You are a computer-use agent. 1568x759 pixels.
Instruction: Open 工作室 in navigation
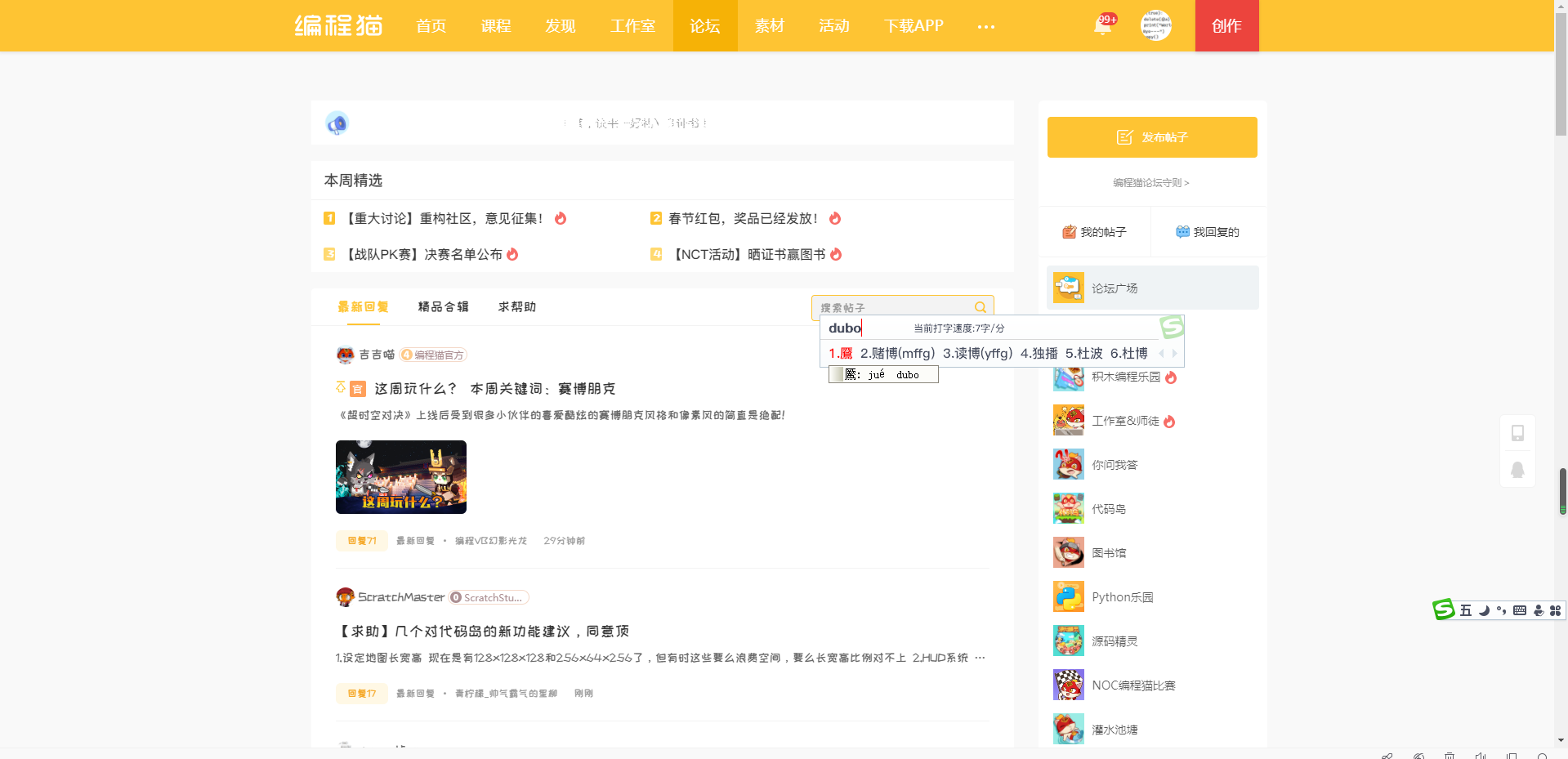pyautogui.click(x=633, y=26)
